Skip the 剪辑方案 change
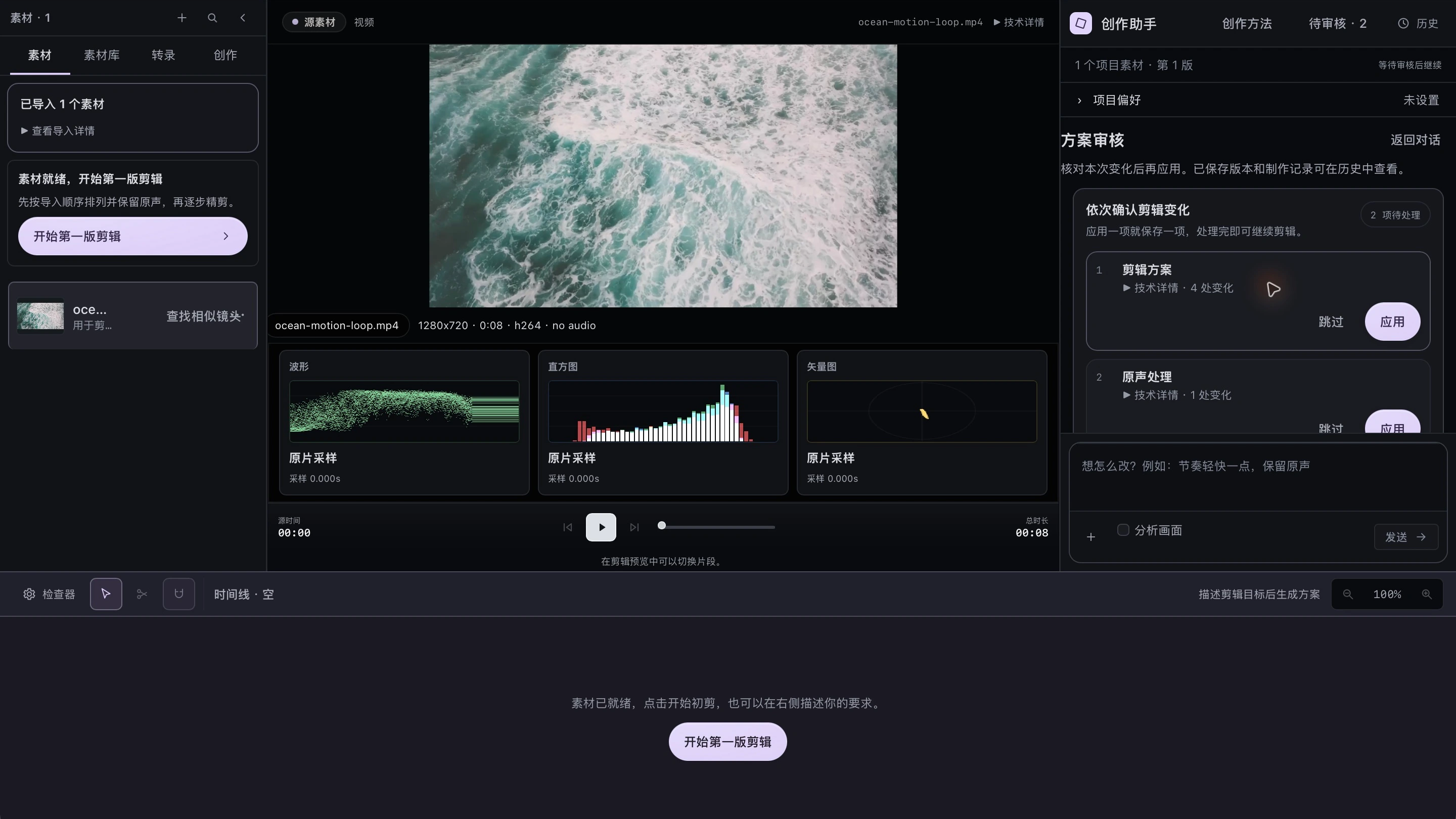 pos(1331,322)
